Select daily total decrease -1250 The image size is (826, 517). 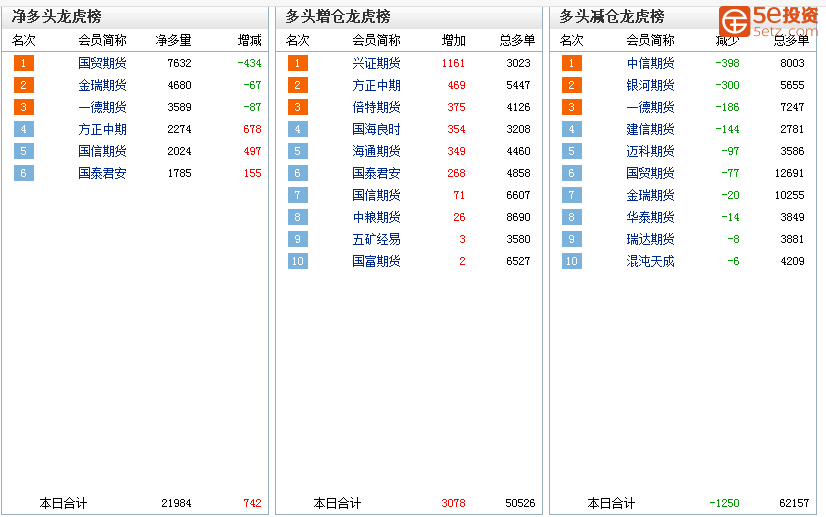click(724, 503)
